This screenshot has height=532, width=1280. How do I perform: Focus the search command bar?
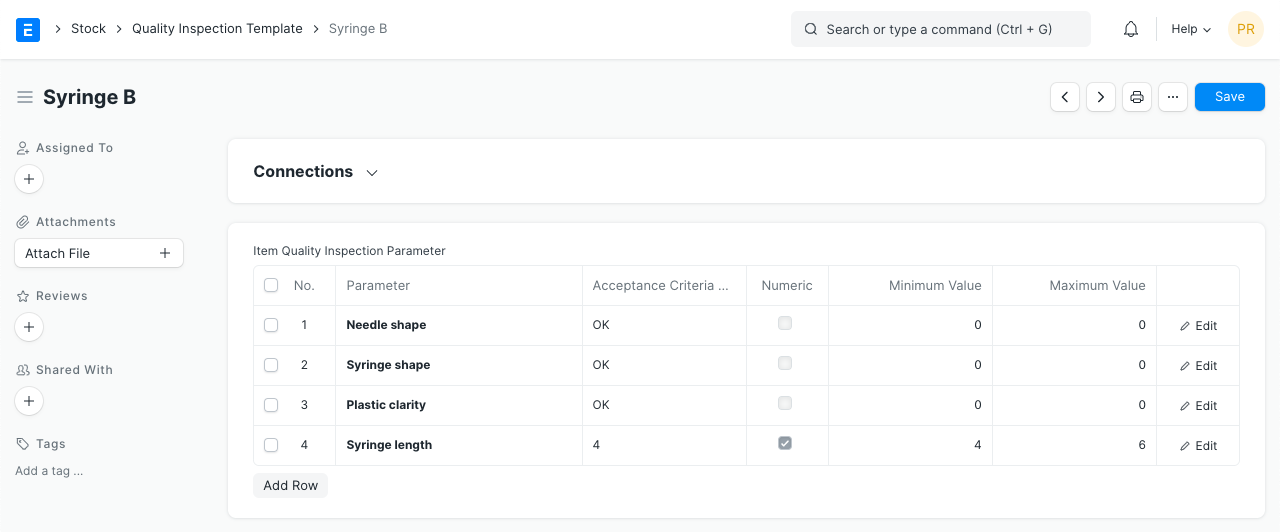(940, 29)
